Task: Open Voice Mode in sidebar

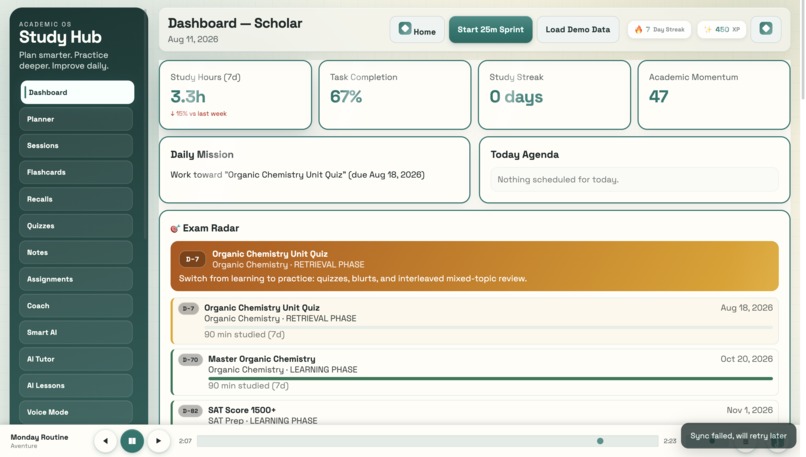Action: click(x=76, y=412)
